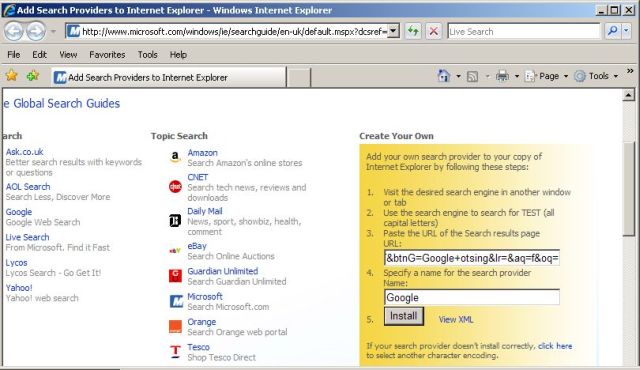Show more command bar items chevron
Image resolution: width=640 pixels, height=370 pixels.
[630, 71]
